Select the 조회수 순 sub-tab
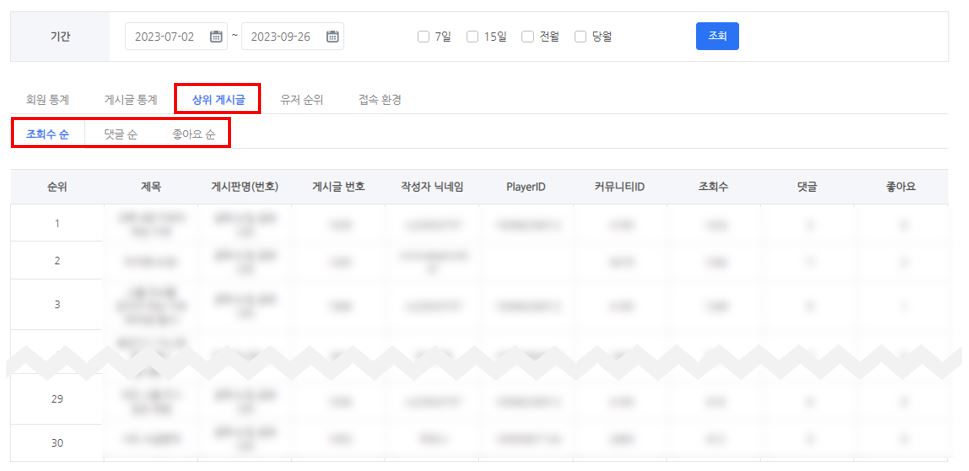This screenshot has width=969, height=471. (x=47, y=134)
